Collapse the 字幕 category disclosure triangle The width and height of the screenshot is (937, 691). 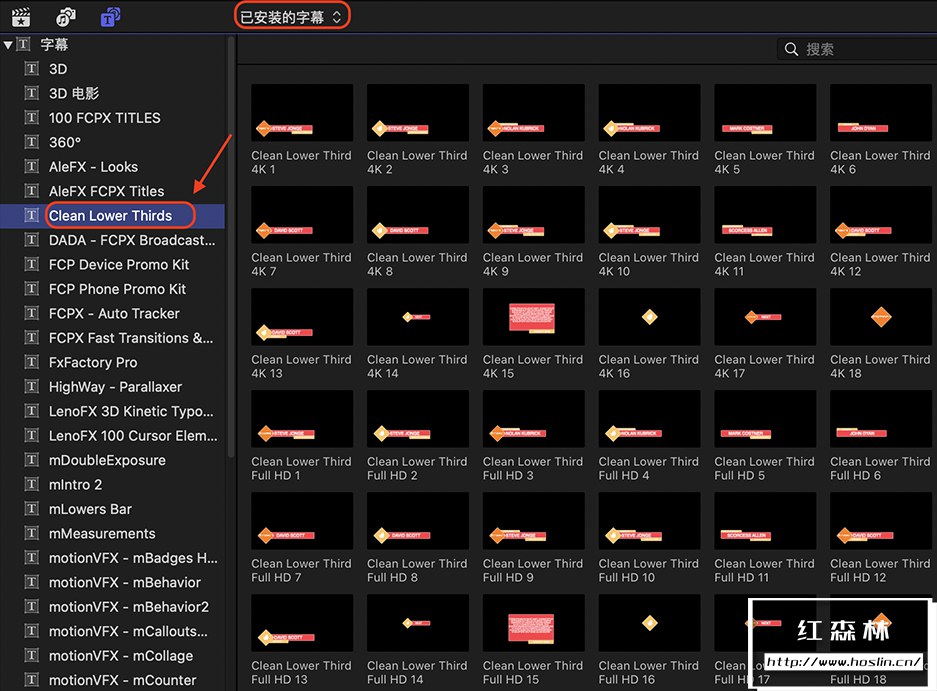(x=8, y=44)
